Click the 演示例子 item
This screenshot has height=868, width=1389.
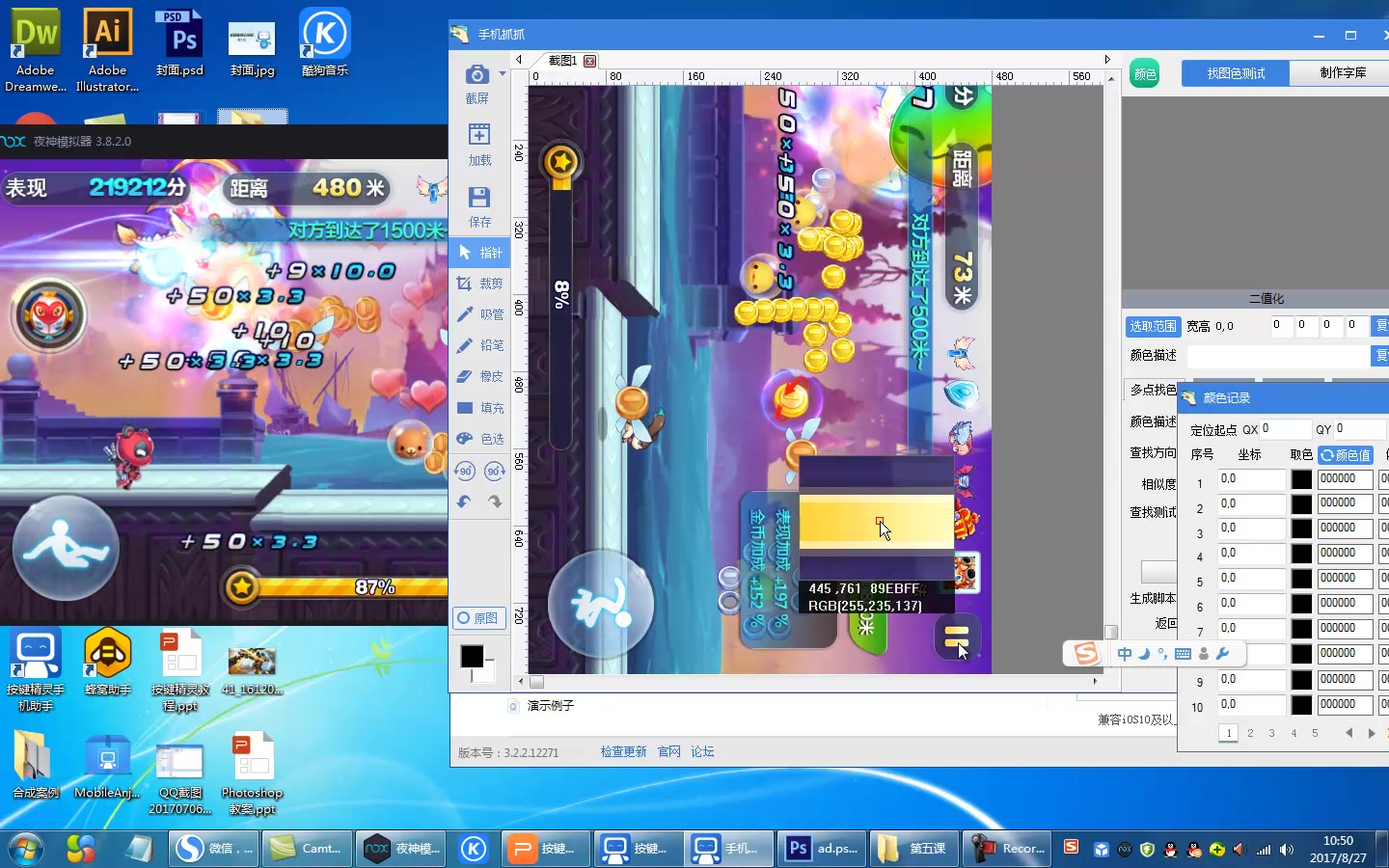click(x=551, y=706)
